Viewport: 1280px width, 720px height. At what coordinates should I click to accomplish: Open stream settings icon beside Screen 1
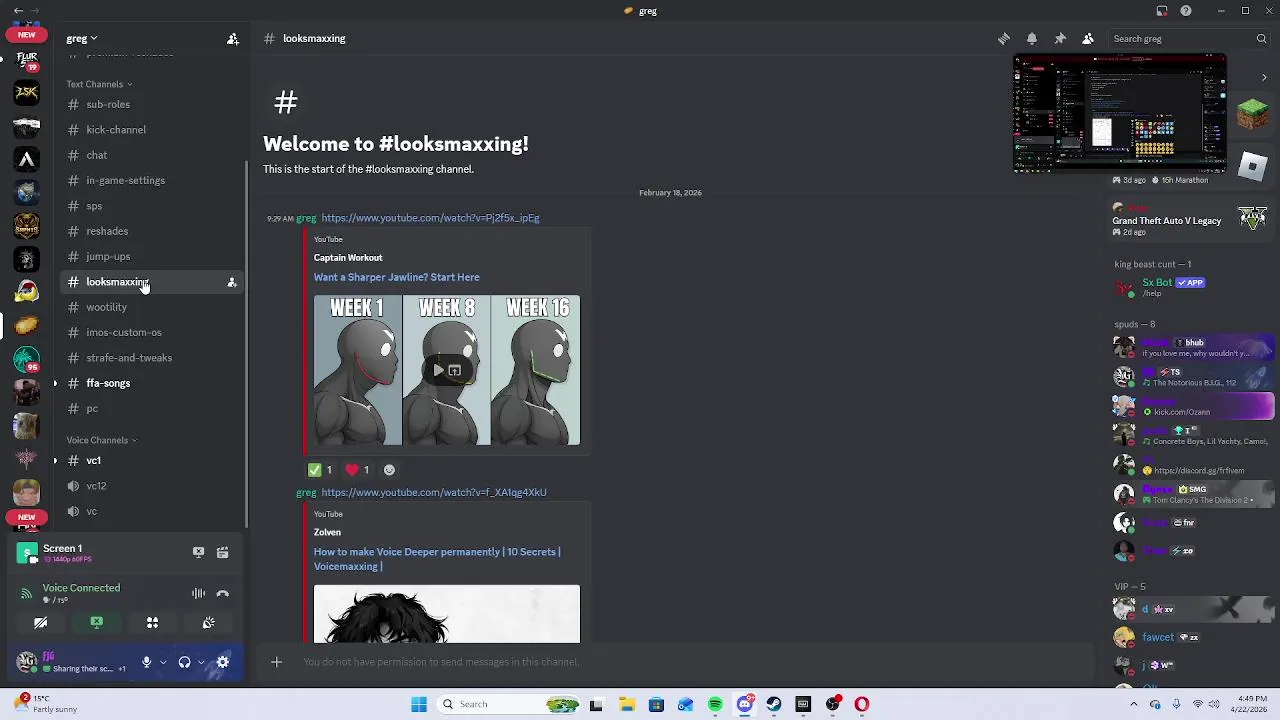(223, 552)
